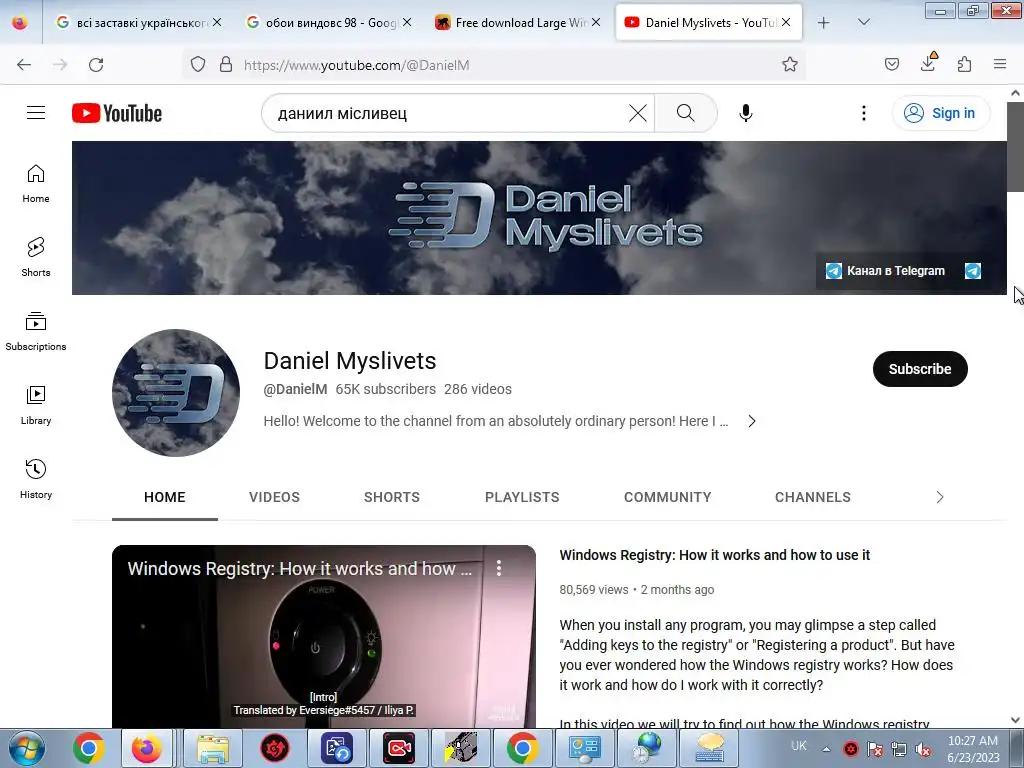Show more channel tabs with right chevron

point(940,497)
